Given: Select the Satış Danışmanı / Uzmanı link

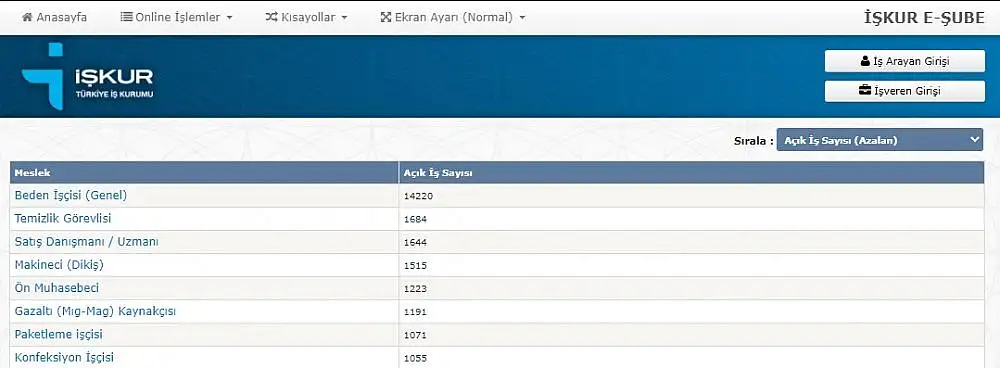Looking at the screenshot, I should click(x=87, y=242).
